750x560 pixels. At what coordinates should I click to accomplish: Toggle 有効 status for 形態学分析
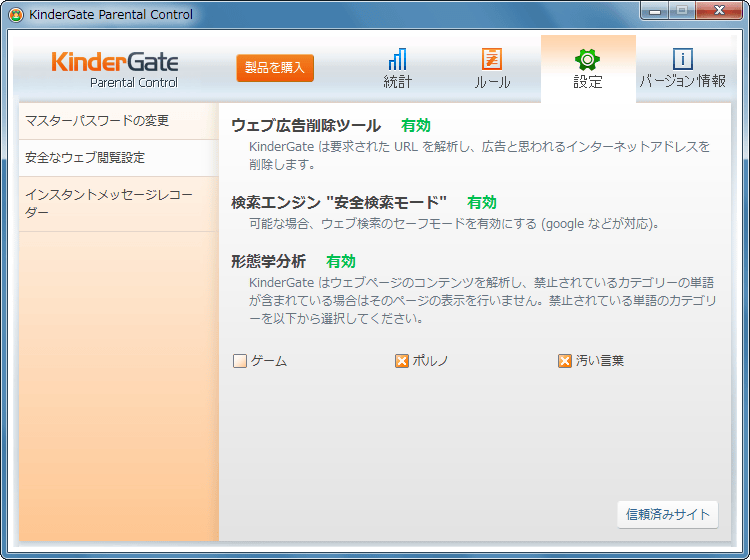[x=341, y=261]
